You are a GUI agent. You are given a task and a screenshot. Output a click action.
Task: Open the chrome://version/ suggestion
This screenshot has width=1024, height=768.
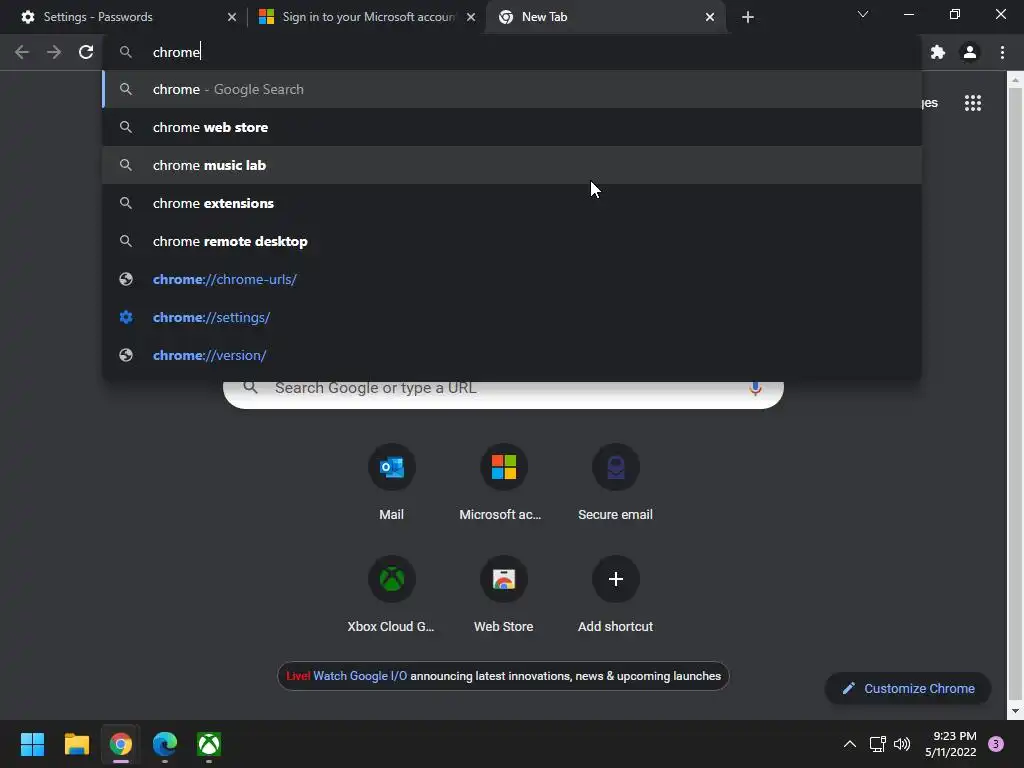pyautogui.click(x=512, y=355)
